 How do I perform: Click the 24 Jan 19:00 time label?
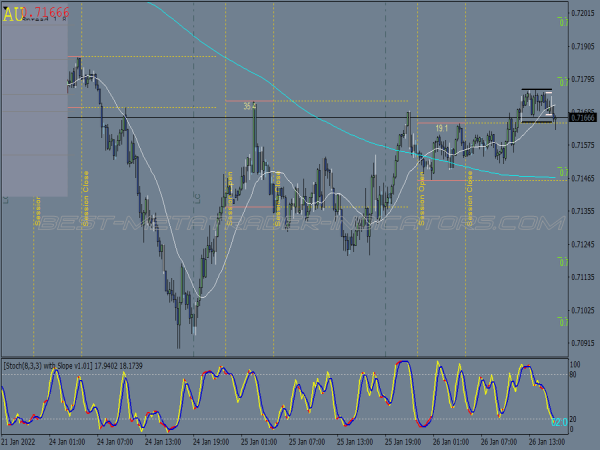coord(211,442)
